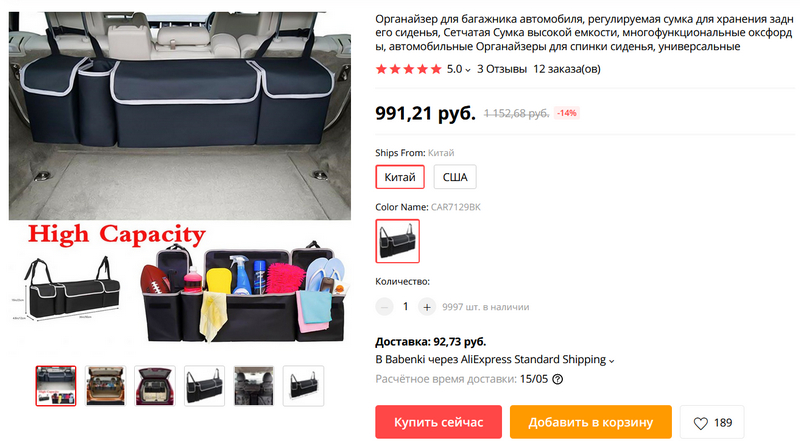Select the fifth thumbnail of car seats
Screen dimensions: 800x448
tap(254, 386)
